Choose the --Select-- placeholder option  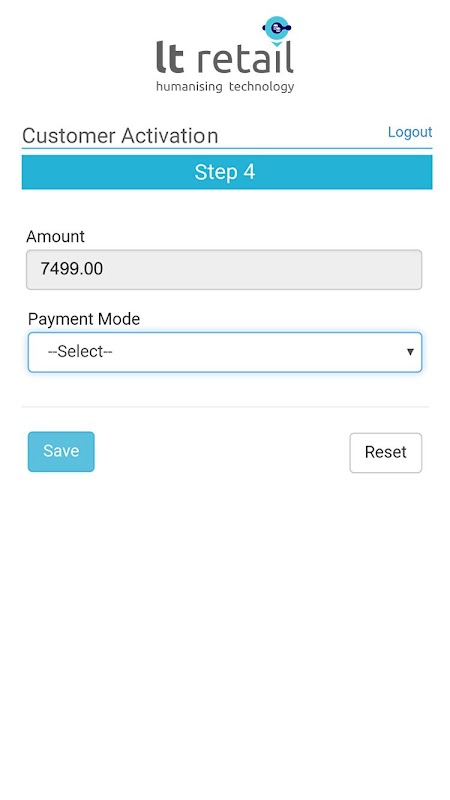80,352
